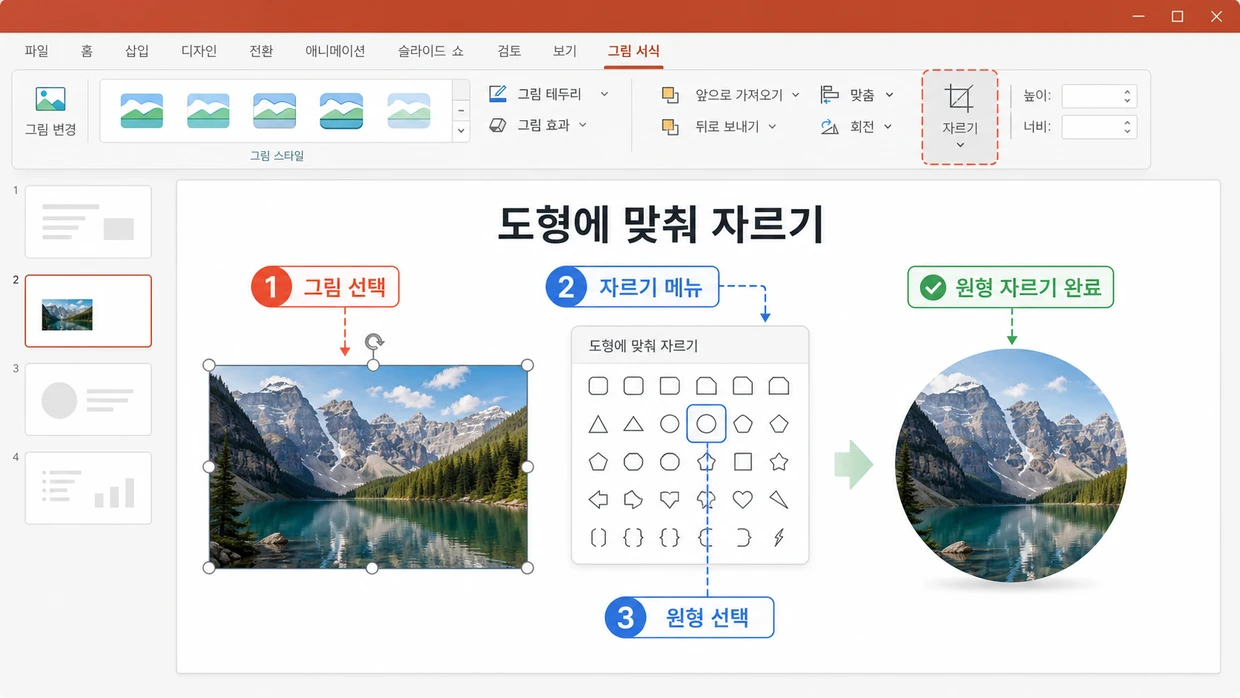Click the 그림 스타일 group label
This screenshot has height=698, width=1240.
(x=277, y=156)
